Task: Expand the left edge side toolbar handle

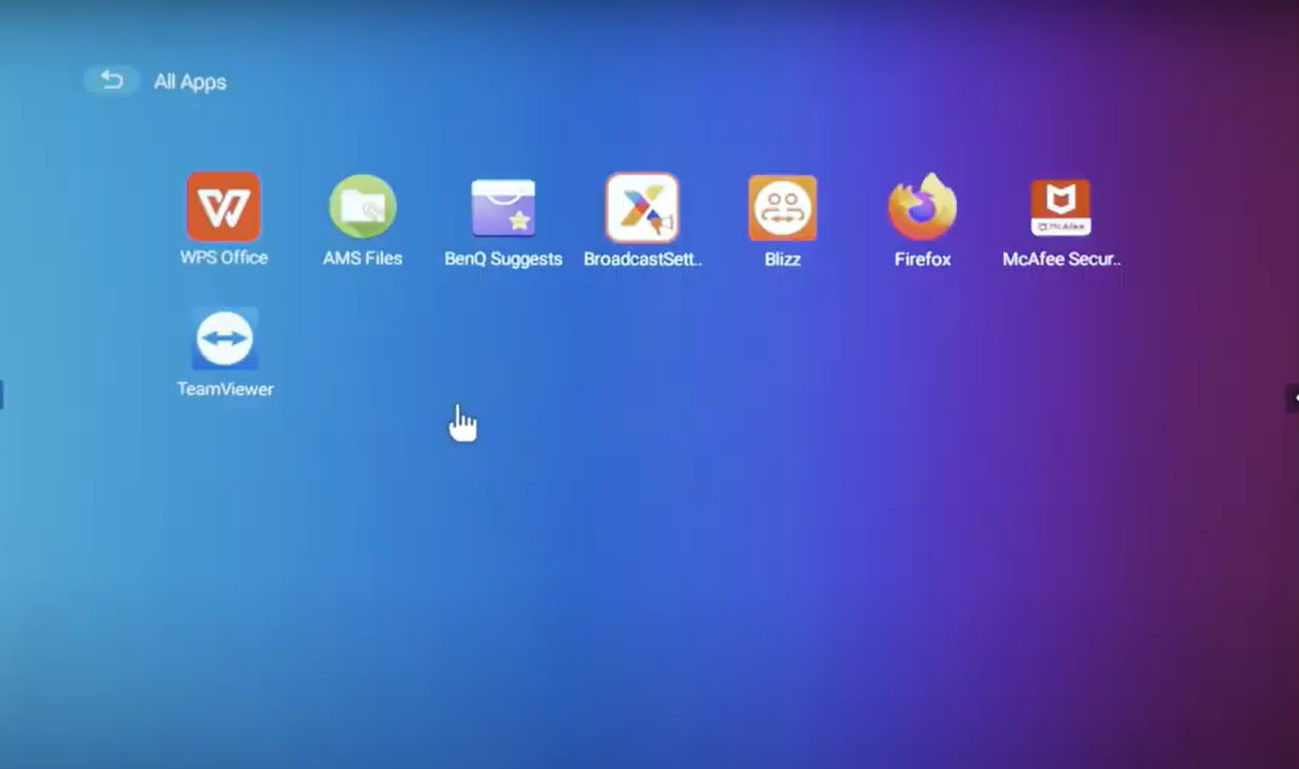Action: pos(2,394)
